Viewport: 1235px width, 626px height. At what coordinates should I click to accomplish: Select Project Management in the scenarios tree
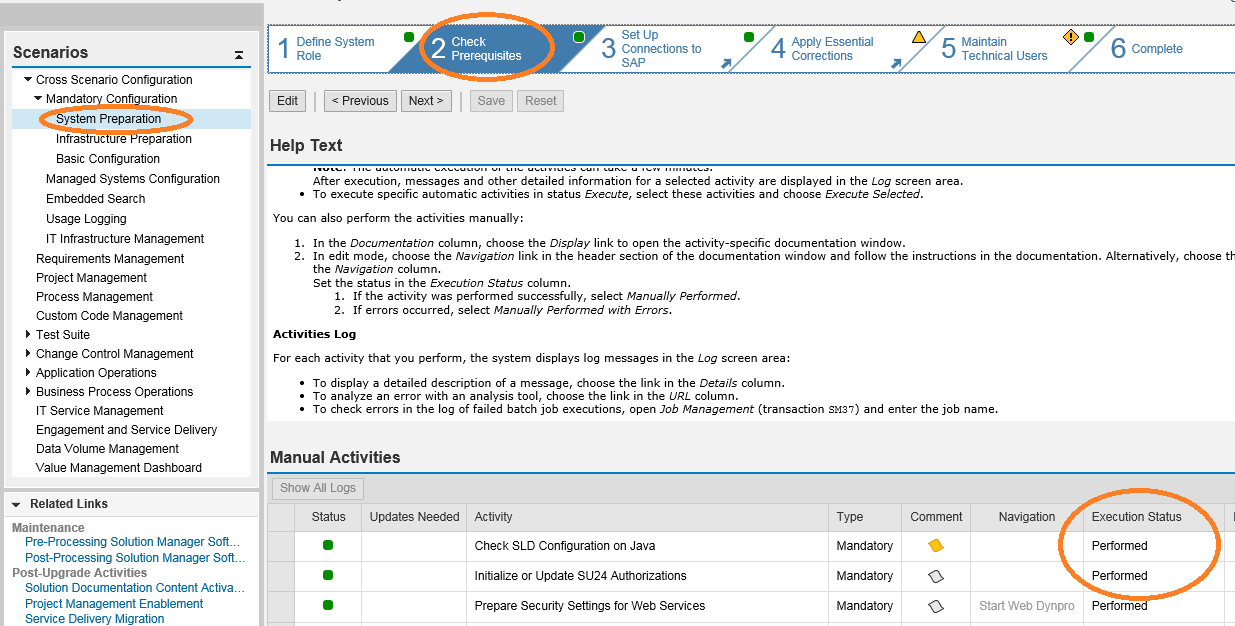[92, 278]
